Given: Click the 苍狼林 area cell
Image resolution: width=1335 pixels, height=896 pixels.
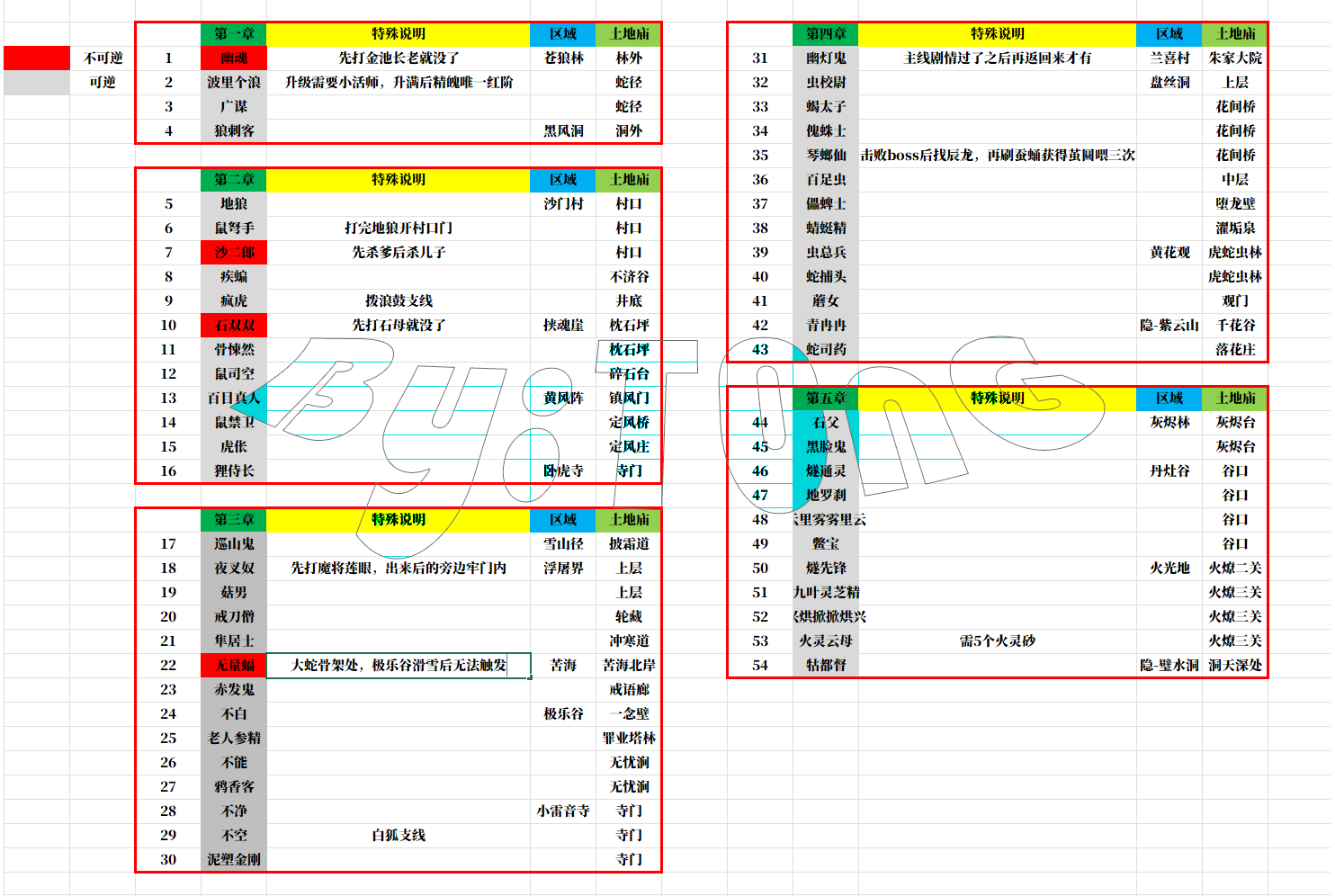Looking at the screenshot, I should [563, 58].
